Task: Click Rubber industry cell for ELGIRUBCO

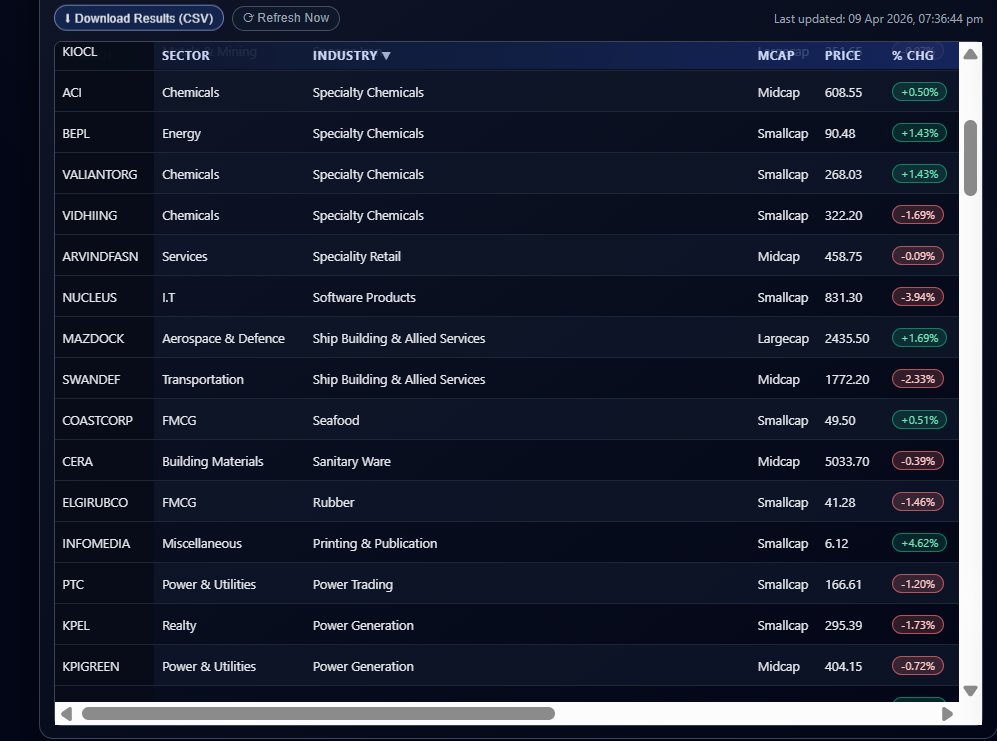Action: 333,502
